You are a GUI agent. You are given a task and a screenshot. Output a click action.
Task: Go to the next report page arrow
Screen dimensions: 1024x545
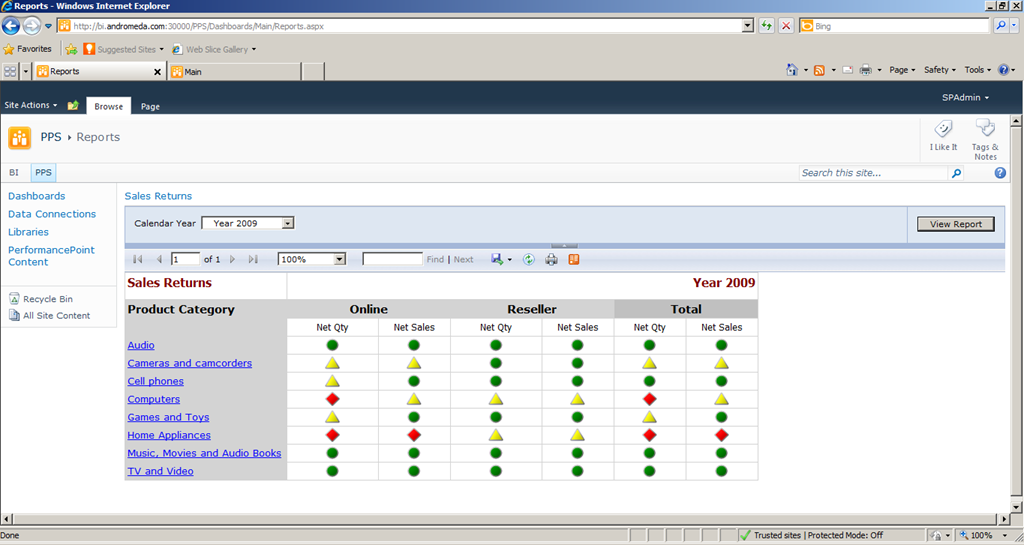[232, 259]
